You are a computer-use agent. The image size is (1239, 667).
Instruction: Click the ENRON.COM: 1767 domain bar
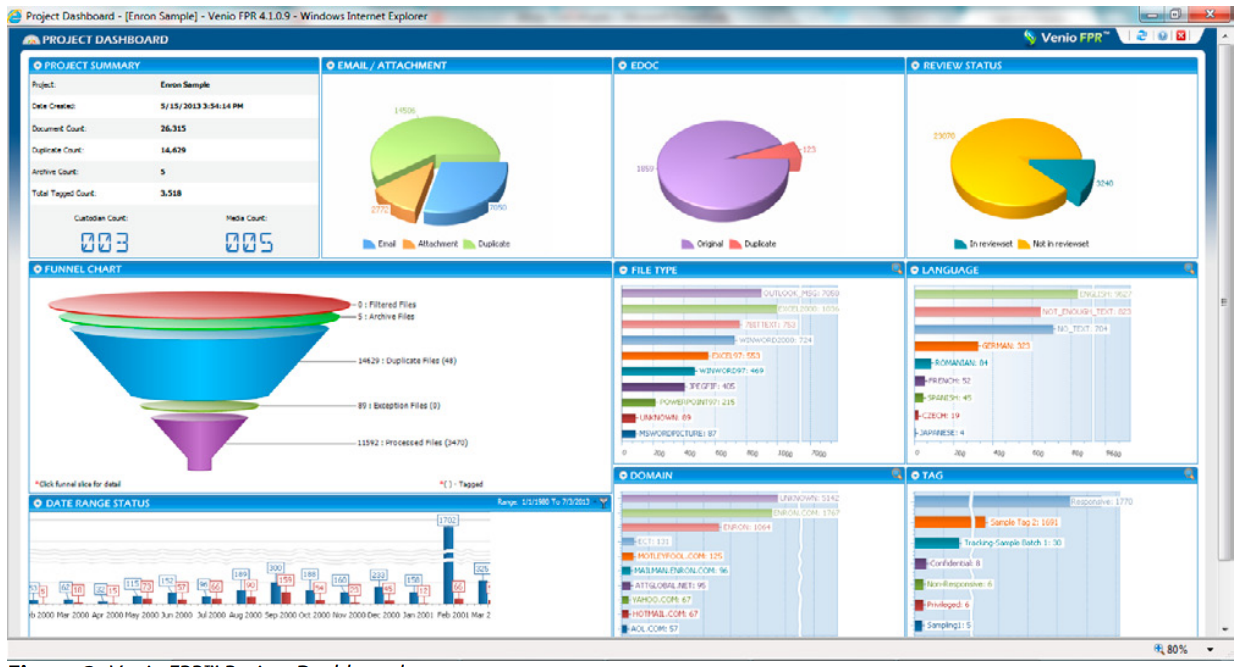pyautogui.click(x=696, y=512)
